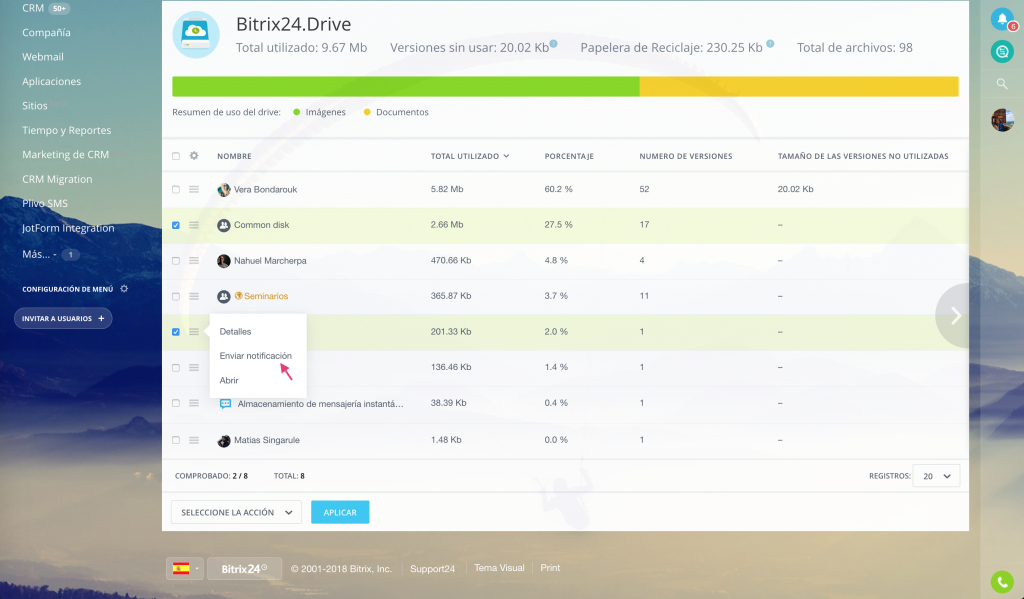Screen dimensions: 1024x599
Task: Click help icon next to Versiones sin usar
Action: pos(553,44)
